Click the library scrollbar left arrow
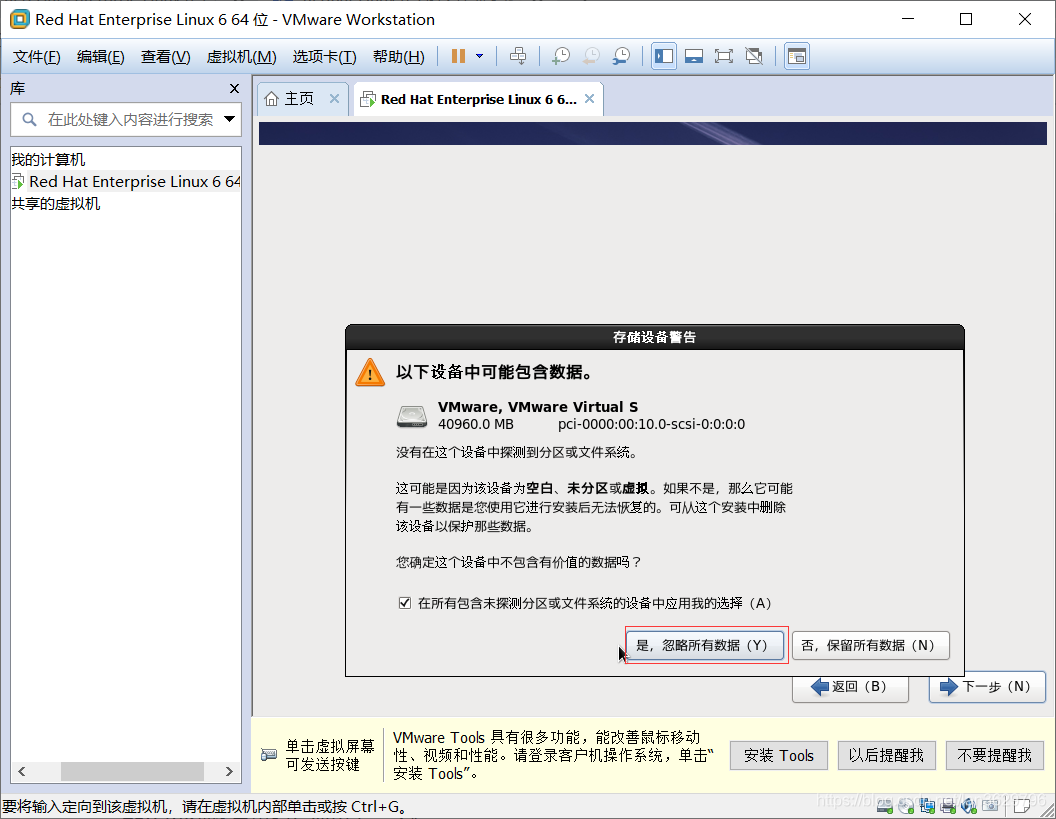 [x=22, y=771]
